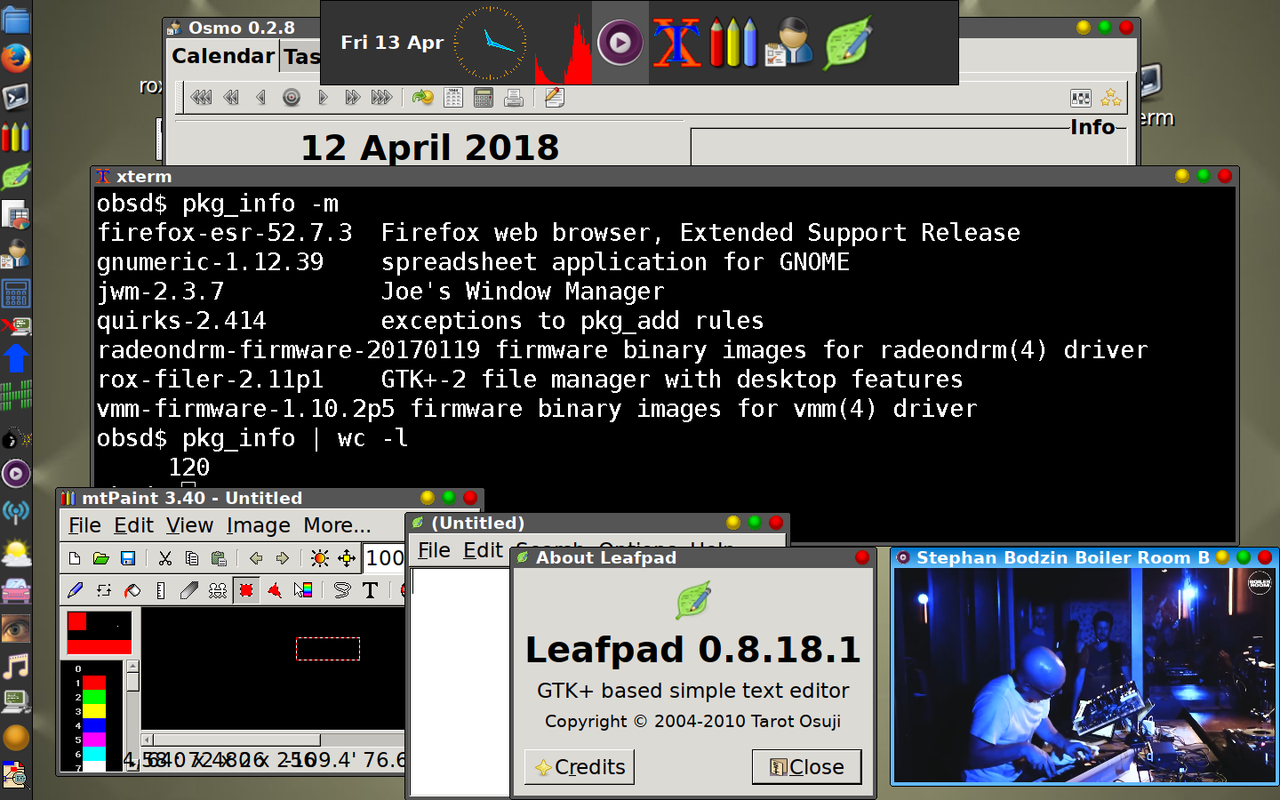
Task: Select the shuffle tool in mtPaint
Action: (103, 590)
